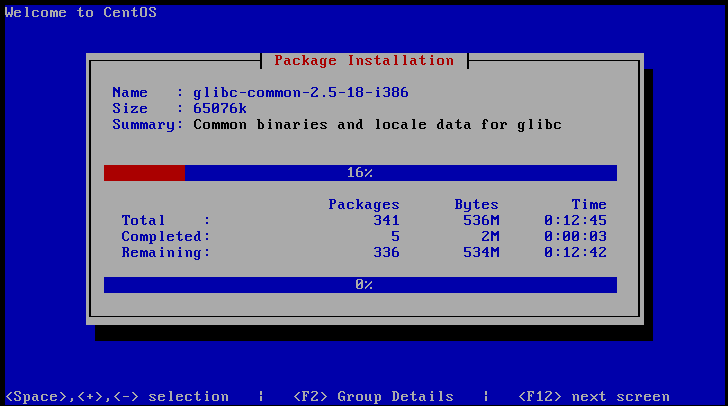Click the red package progress bar segment
Screen dimensions: 728x406
coord(144,173)
